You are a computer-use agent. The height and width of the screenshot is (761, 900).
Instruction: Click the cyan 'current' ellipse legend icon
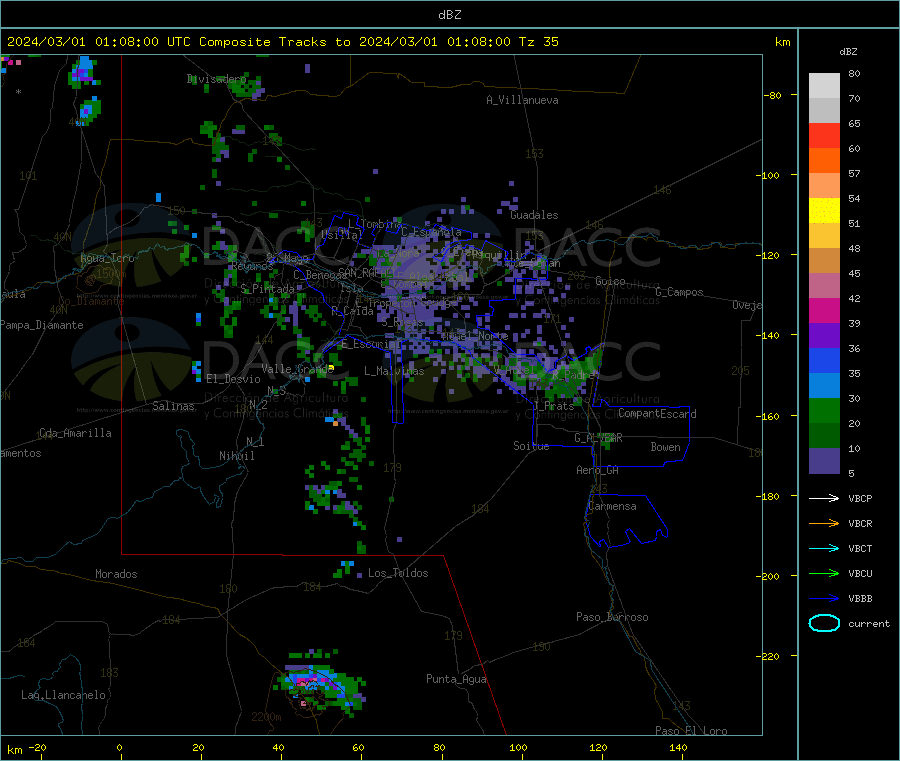tap(824, 623)
